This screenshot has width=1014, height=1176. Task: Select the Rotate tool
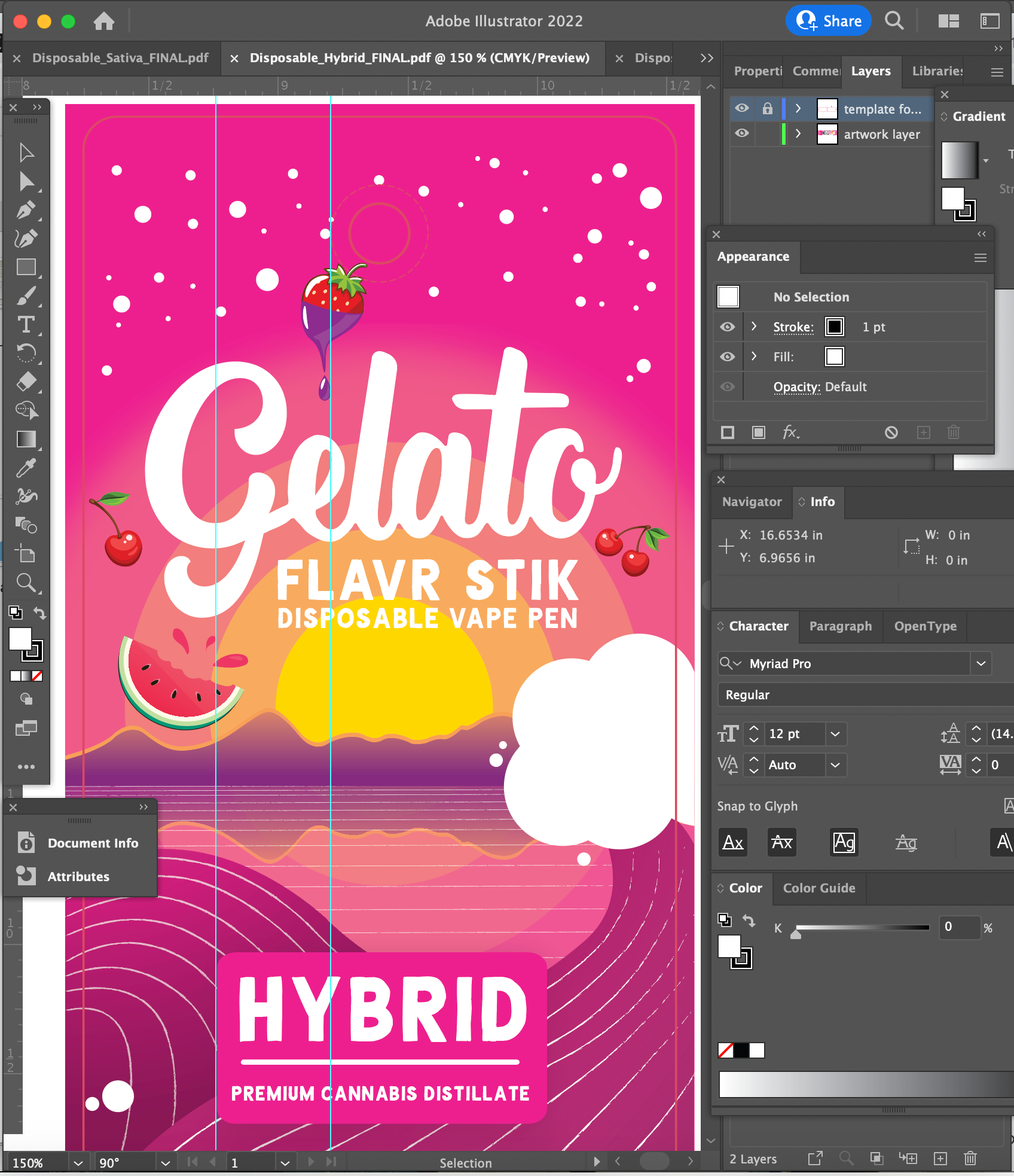coord(26,353)
